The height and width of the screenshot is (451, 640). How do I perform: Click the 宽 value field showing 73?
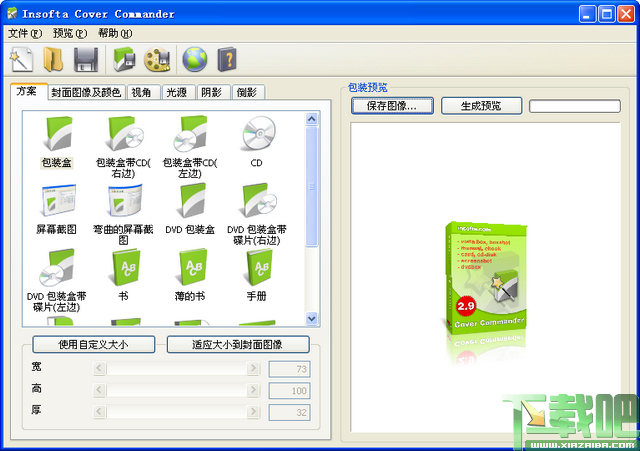pos(289,369)
